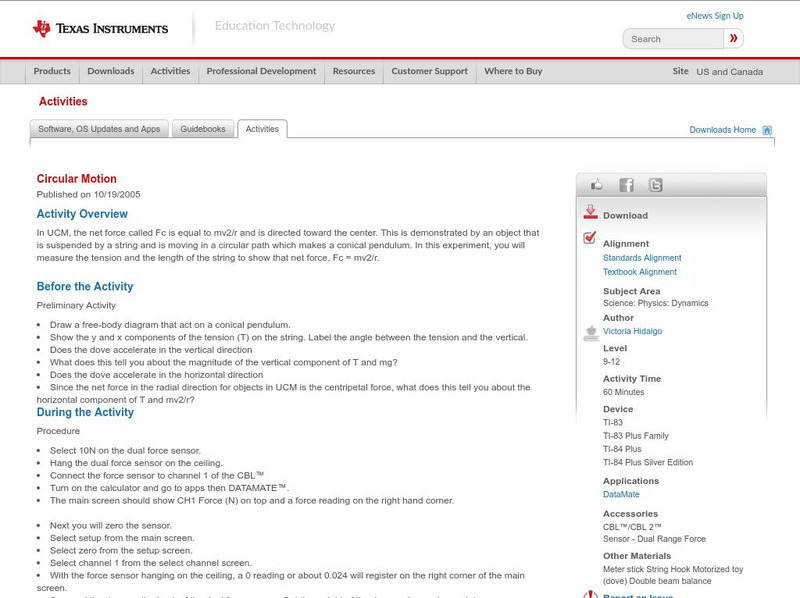Click the red Alignment checkmark icon
Viewport: 800px width, 598px height.
[590, 239]
